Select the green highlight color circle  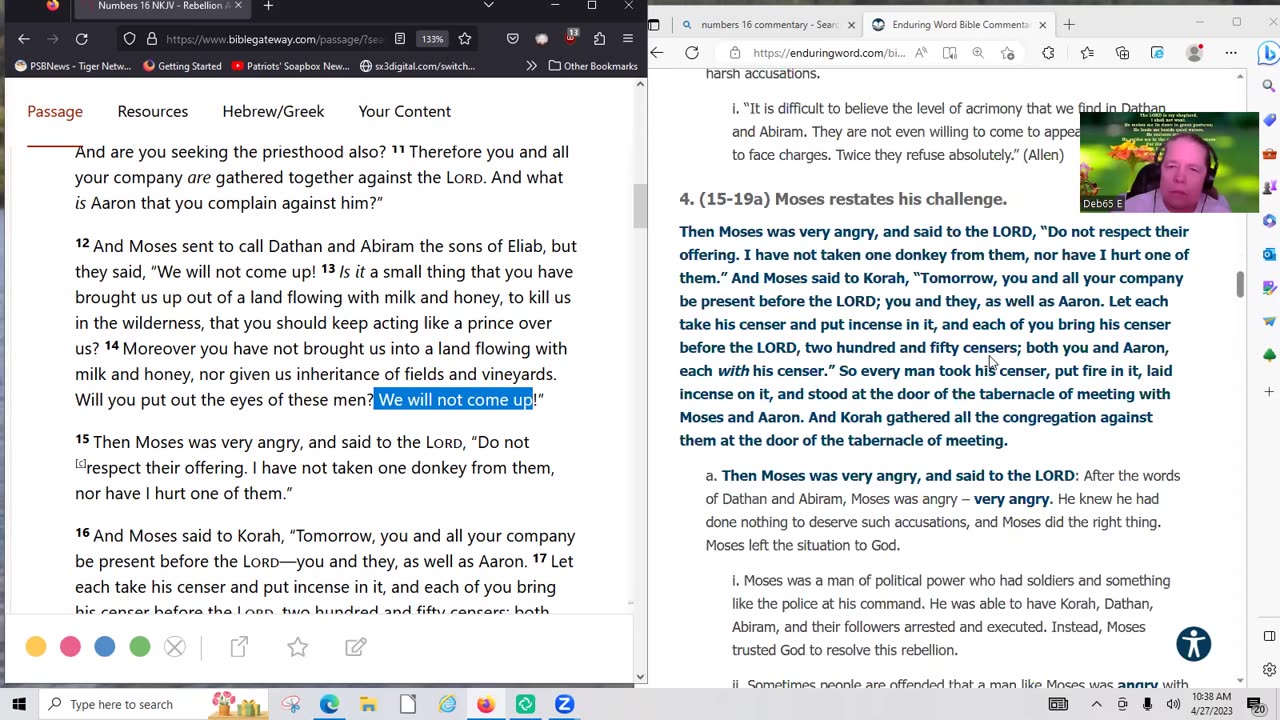tap(140, 647)
